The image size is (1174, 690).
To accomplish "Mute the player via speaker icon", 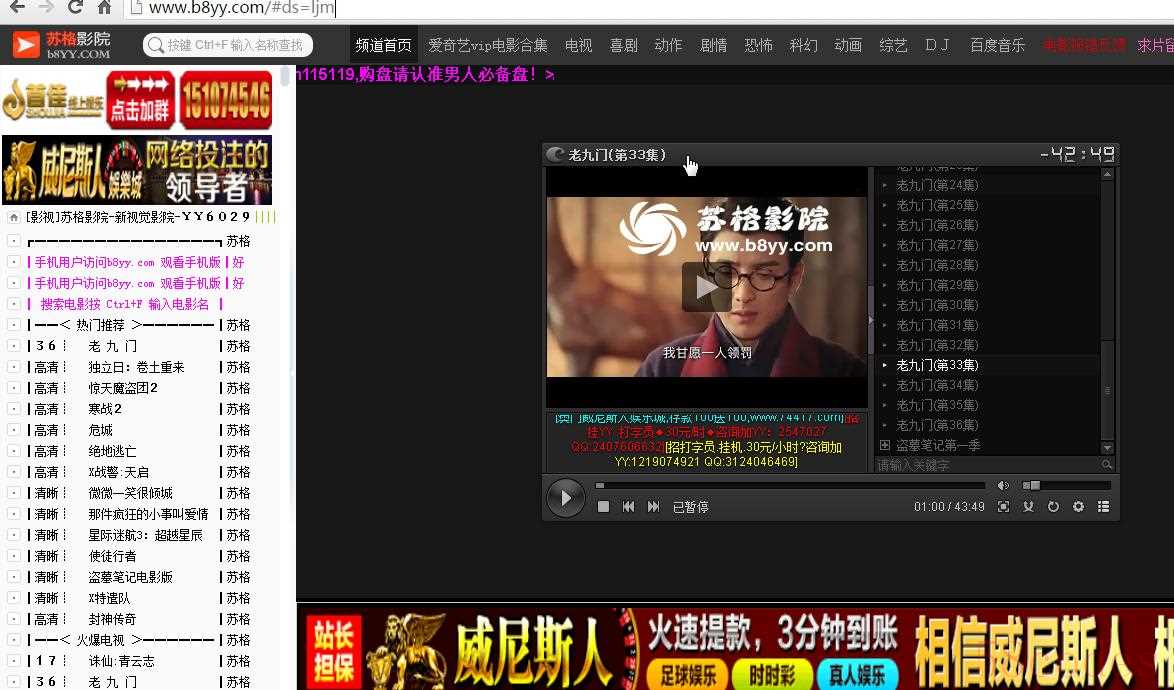I will click(1003, 485).
